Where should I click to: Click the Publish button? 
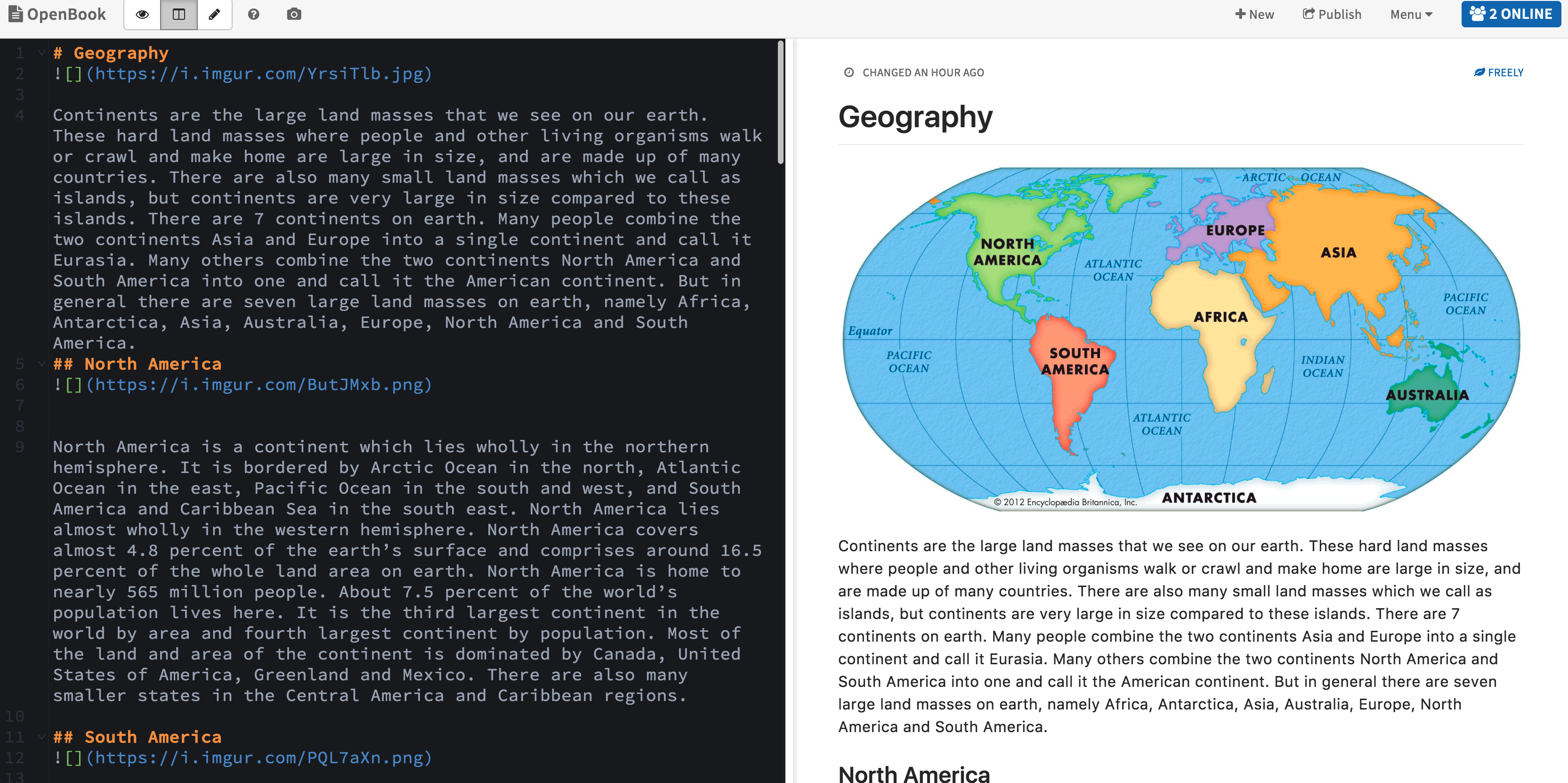point(1332,15)
